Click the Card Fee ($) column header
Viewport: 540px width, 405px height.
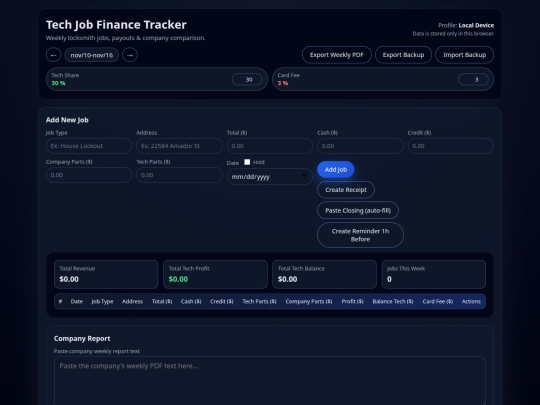coord(438,301)
